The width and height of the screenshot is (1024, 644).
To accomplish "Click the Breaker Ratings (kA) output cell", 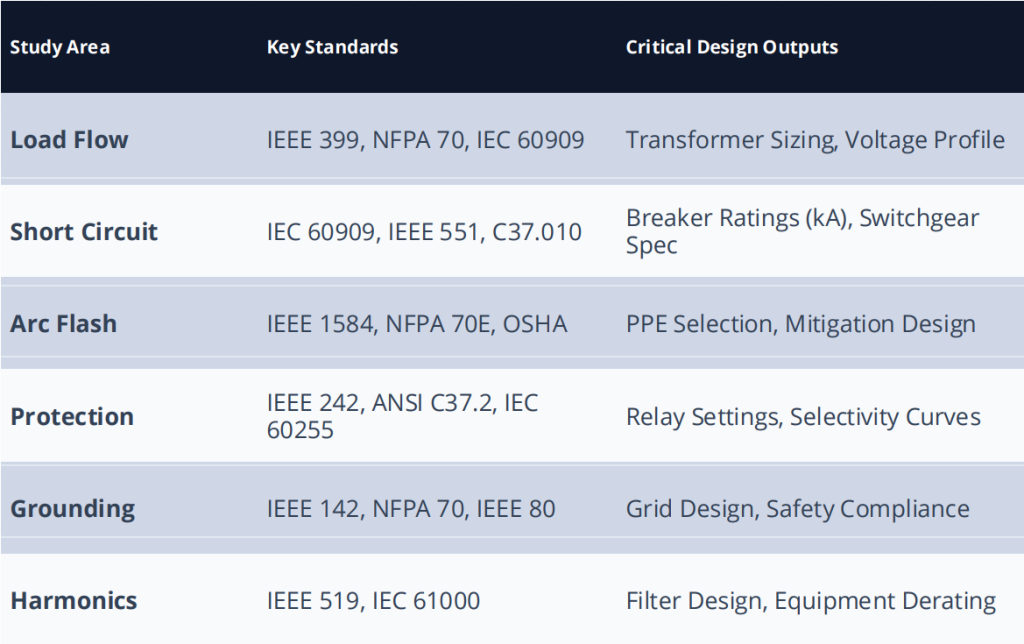I will 802,231.
